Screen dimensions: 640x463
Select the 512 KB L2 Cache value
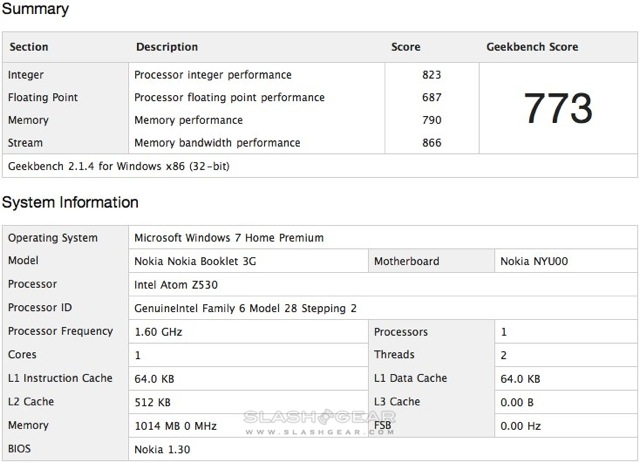152,402
